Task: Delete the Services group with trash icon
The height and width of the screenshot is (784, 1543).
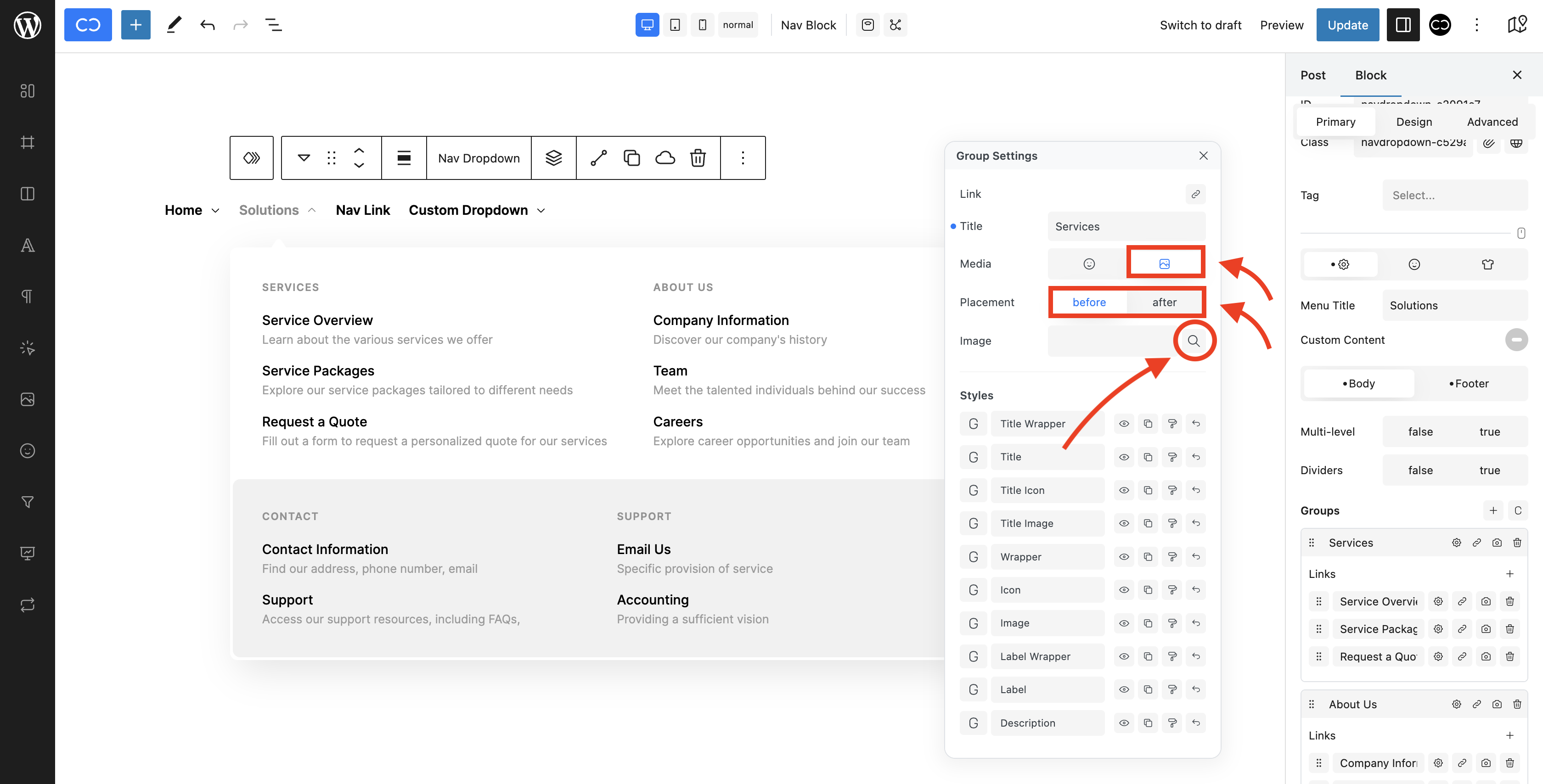Action: [x=1517, y=543]
